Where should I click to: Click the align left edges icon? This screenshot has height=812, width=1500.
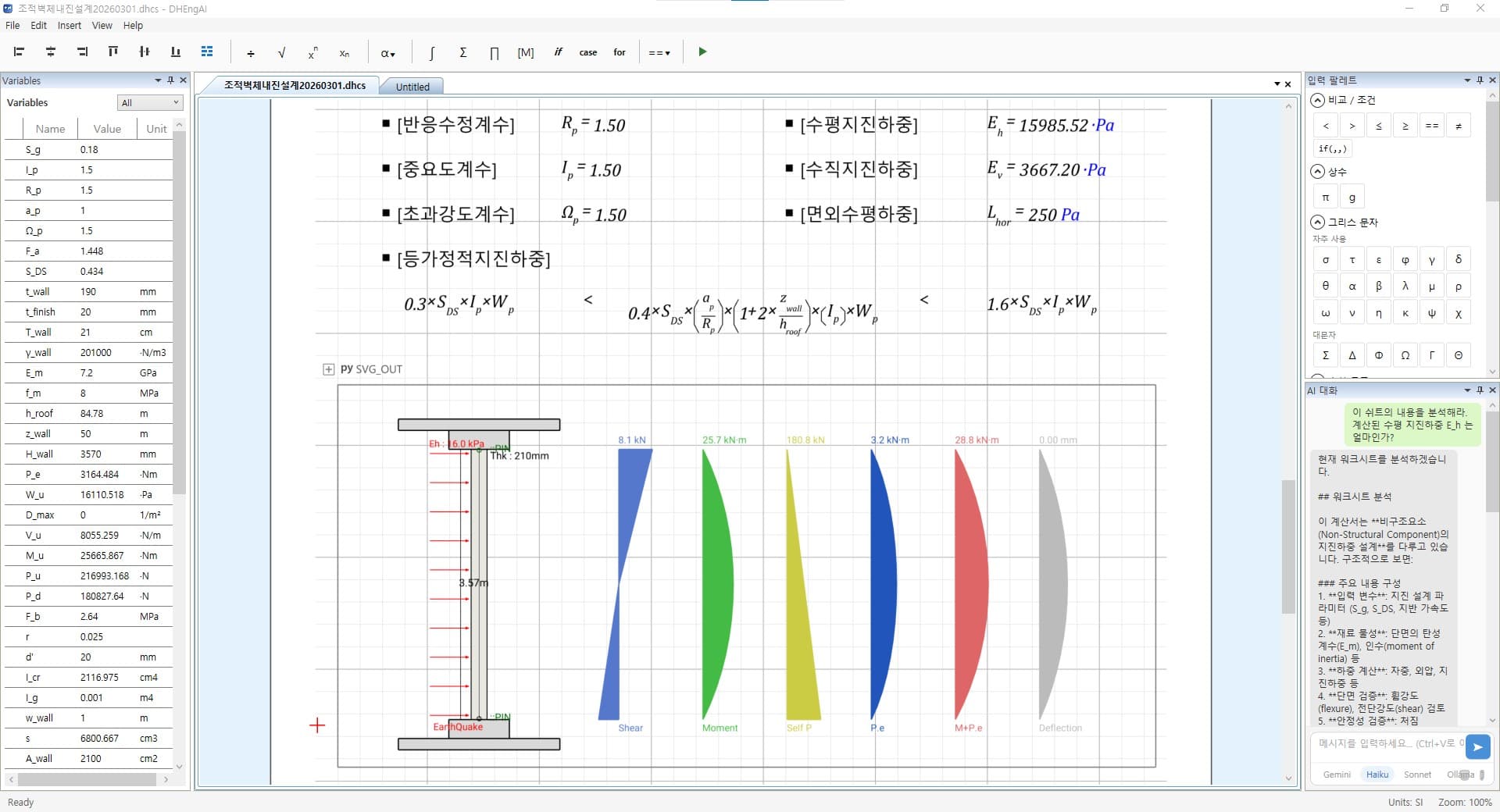[x=20, y=52]
